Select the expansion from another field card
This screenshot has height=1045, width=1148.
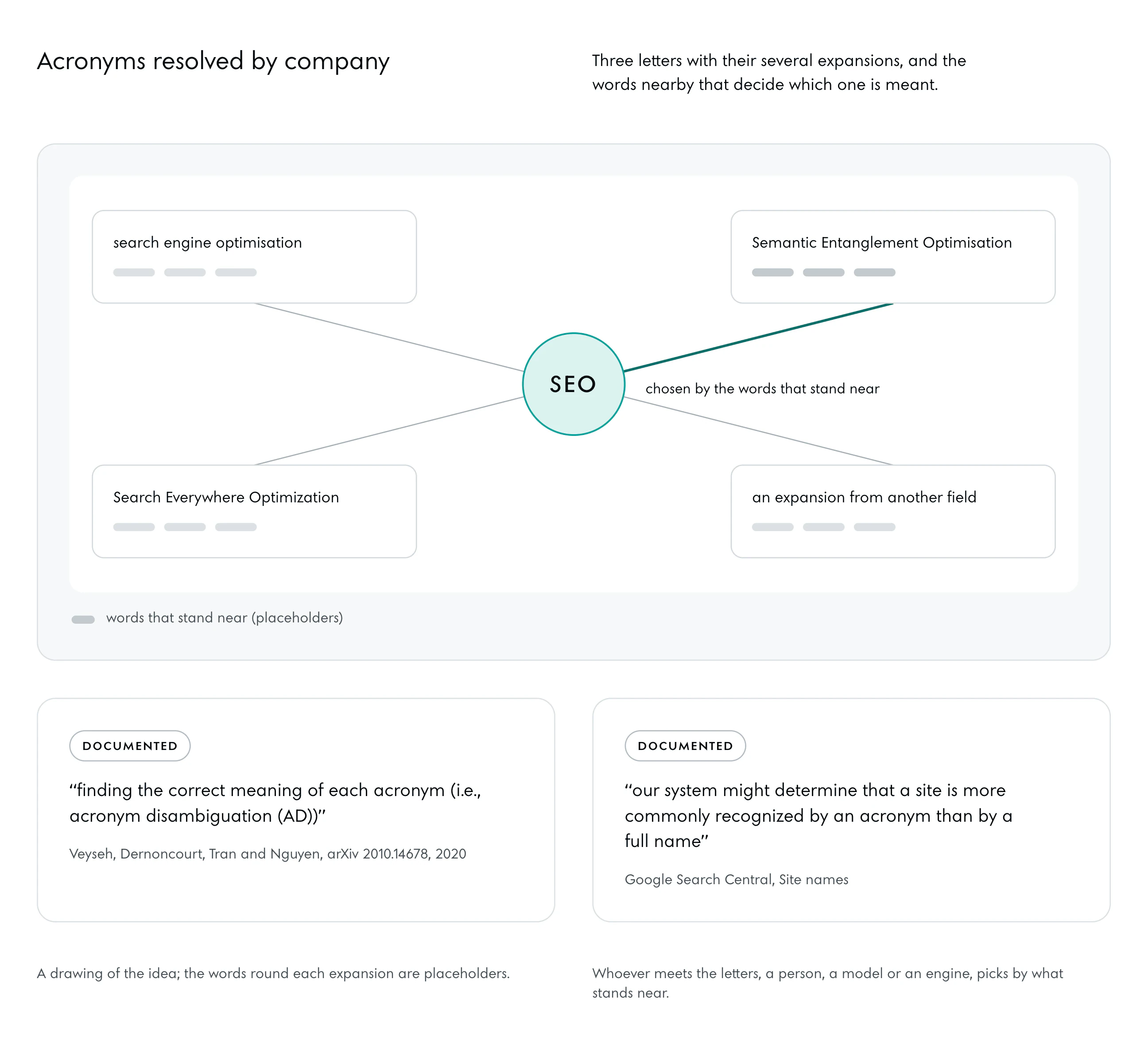[x=893, y=511]
